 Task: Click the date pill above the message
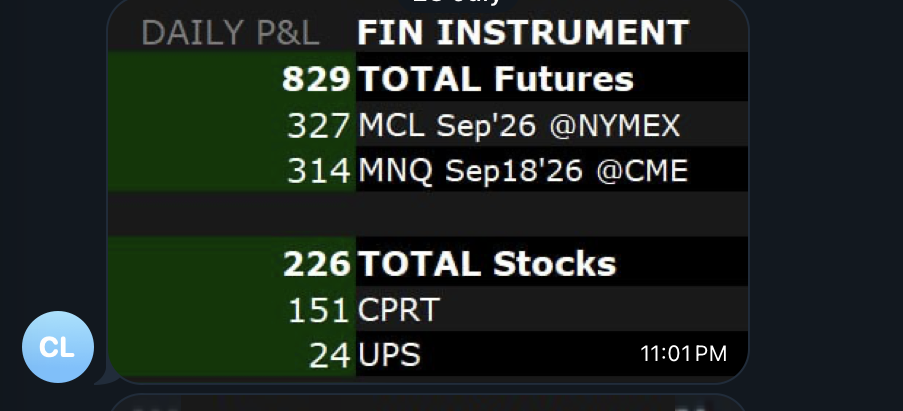[x=458, y=3]
